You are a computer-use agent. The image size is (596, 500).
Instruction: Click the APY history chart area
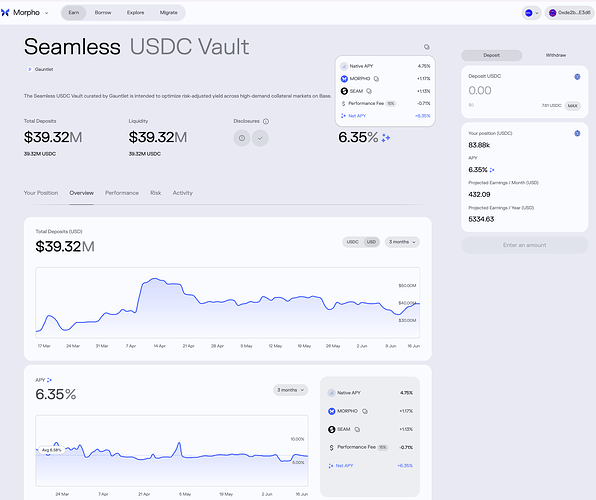point(172,451)
